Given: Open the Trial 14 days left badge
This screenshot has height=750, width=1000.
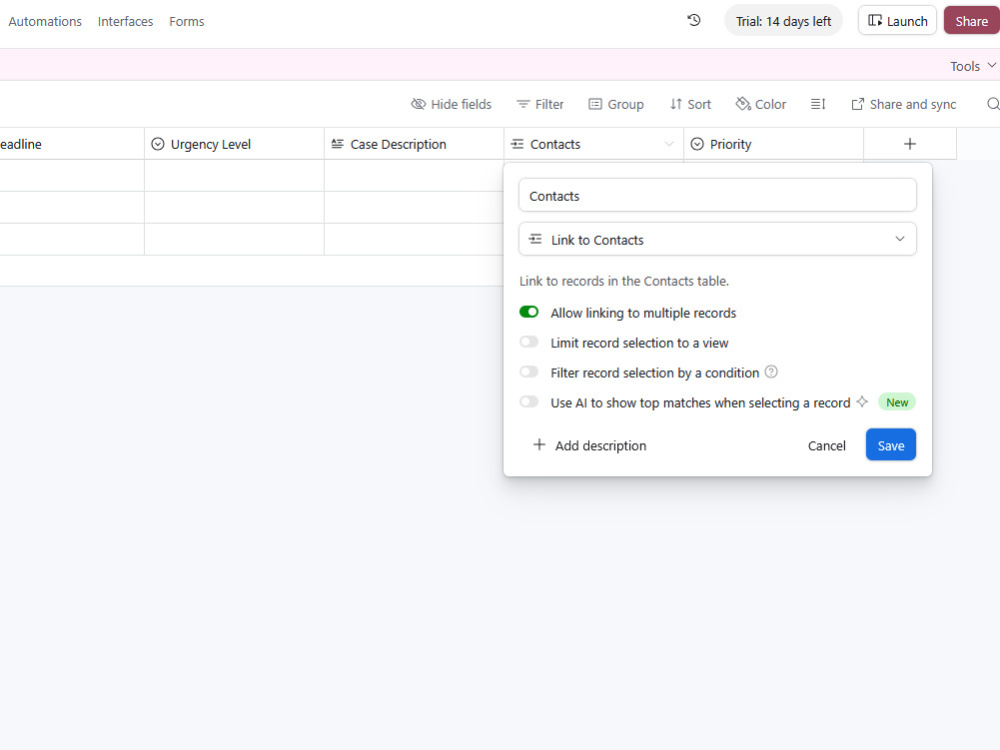Looking at the screenshot, I should [x=783, y=21].
